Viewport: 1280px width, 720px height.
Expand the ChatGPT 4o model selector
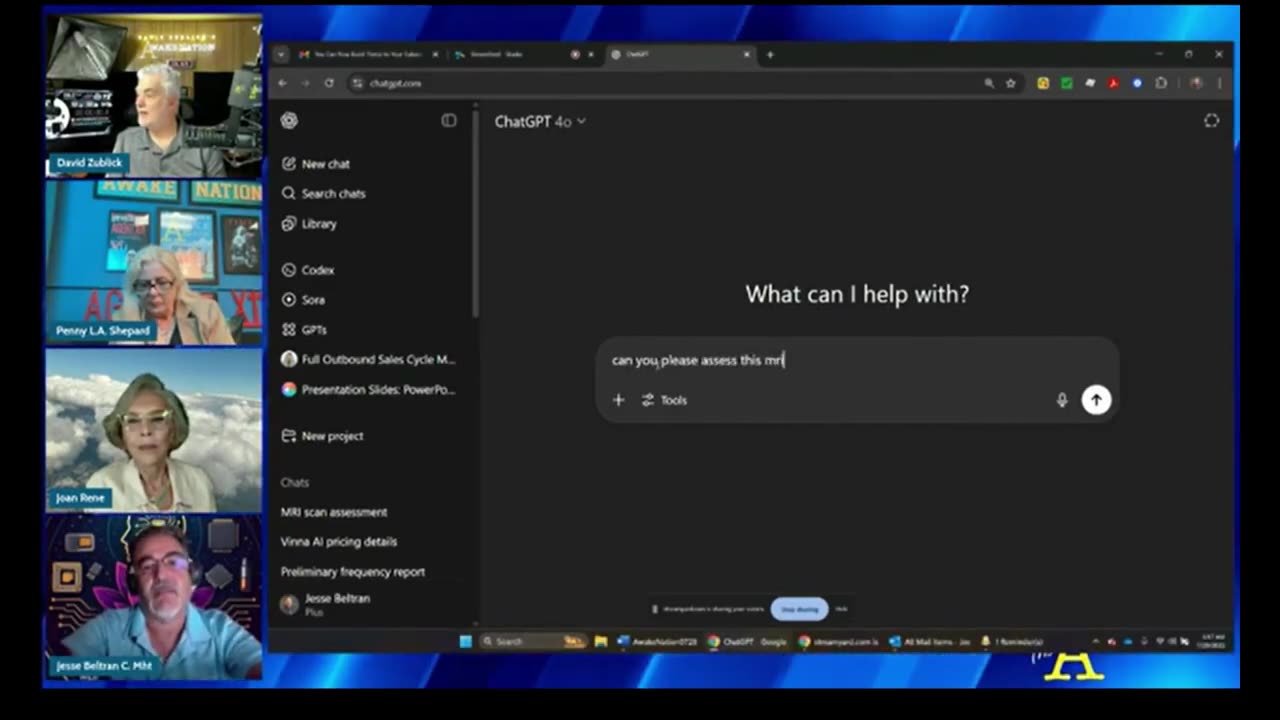(540, 122)
